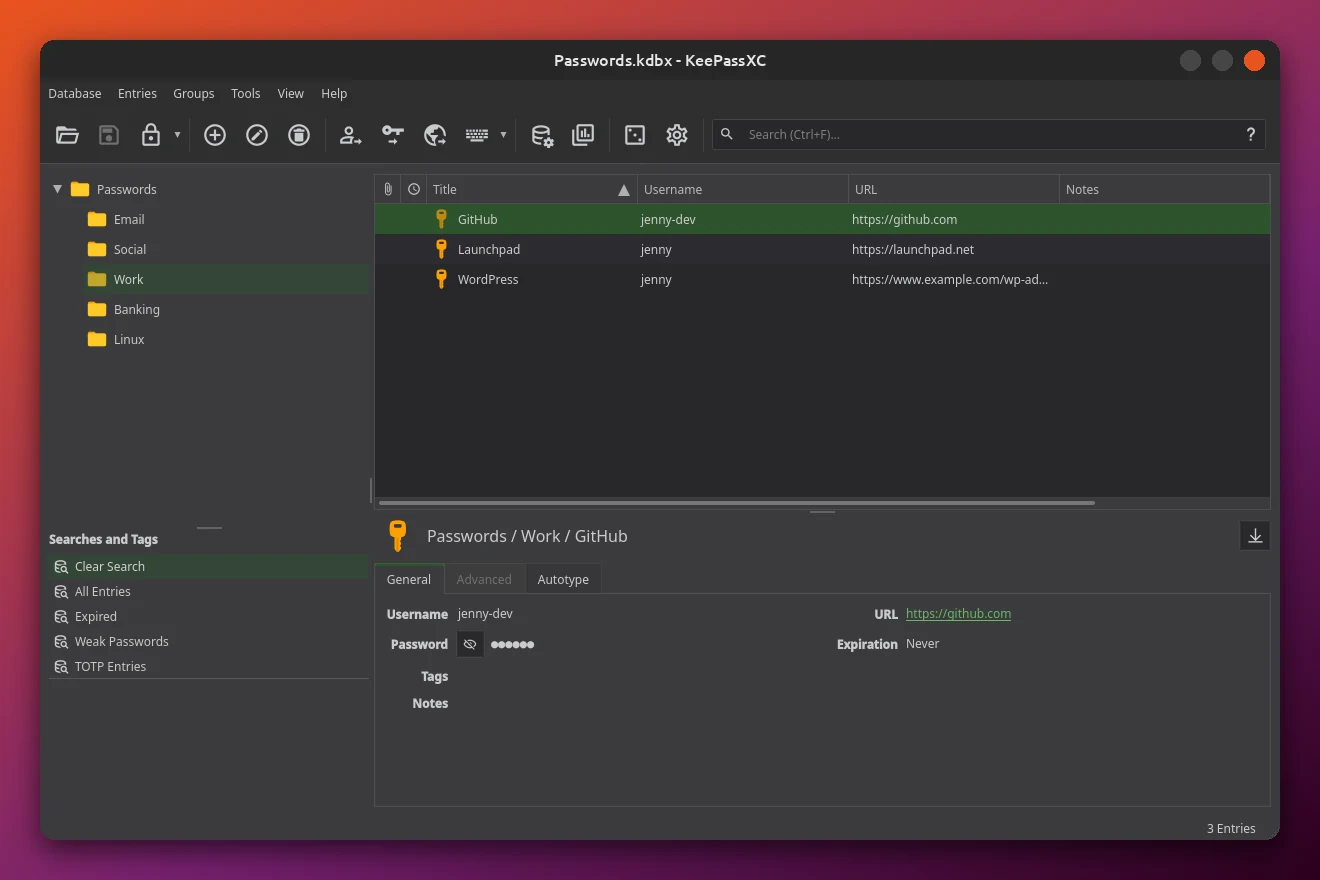
Task: Sort entries by Title column header
Action: coord(532,189)
